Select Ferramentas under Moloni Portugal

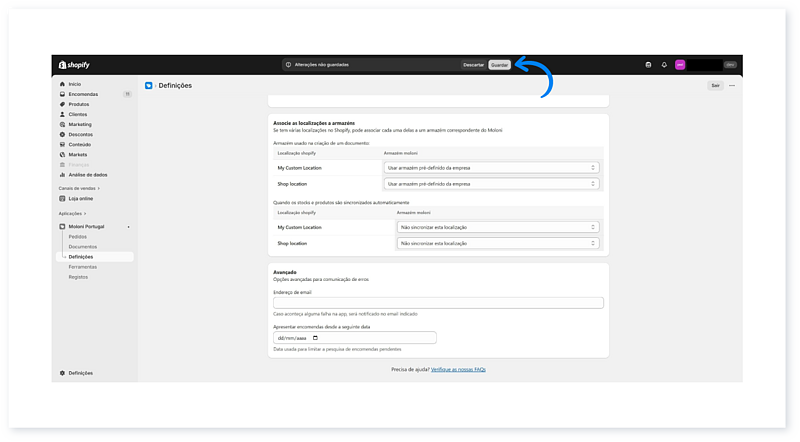83,267
